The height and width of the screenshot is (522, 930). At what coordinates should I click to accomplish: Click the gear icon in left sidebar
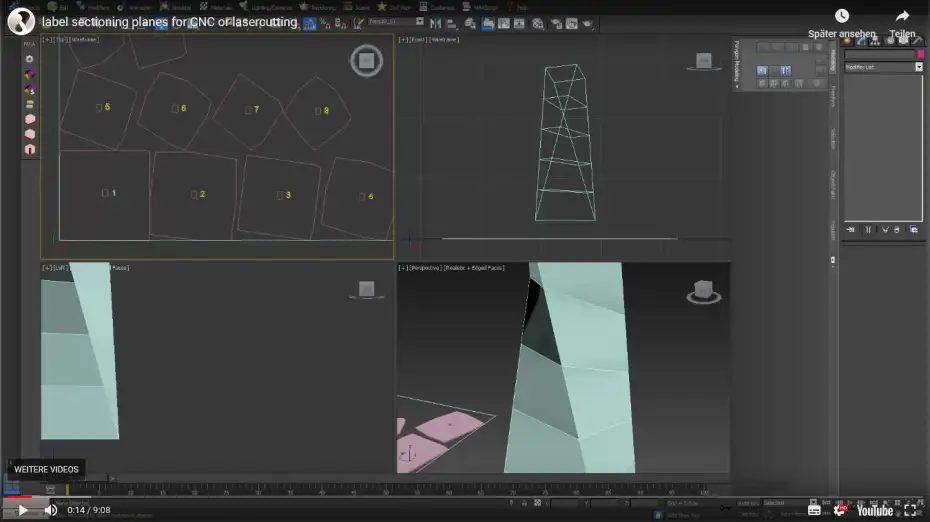(29, 59)
